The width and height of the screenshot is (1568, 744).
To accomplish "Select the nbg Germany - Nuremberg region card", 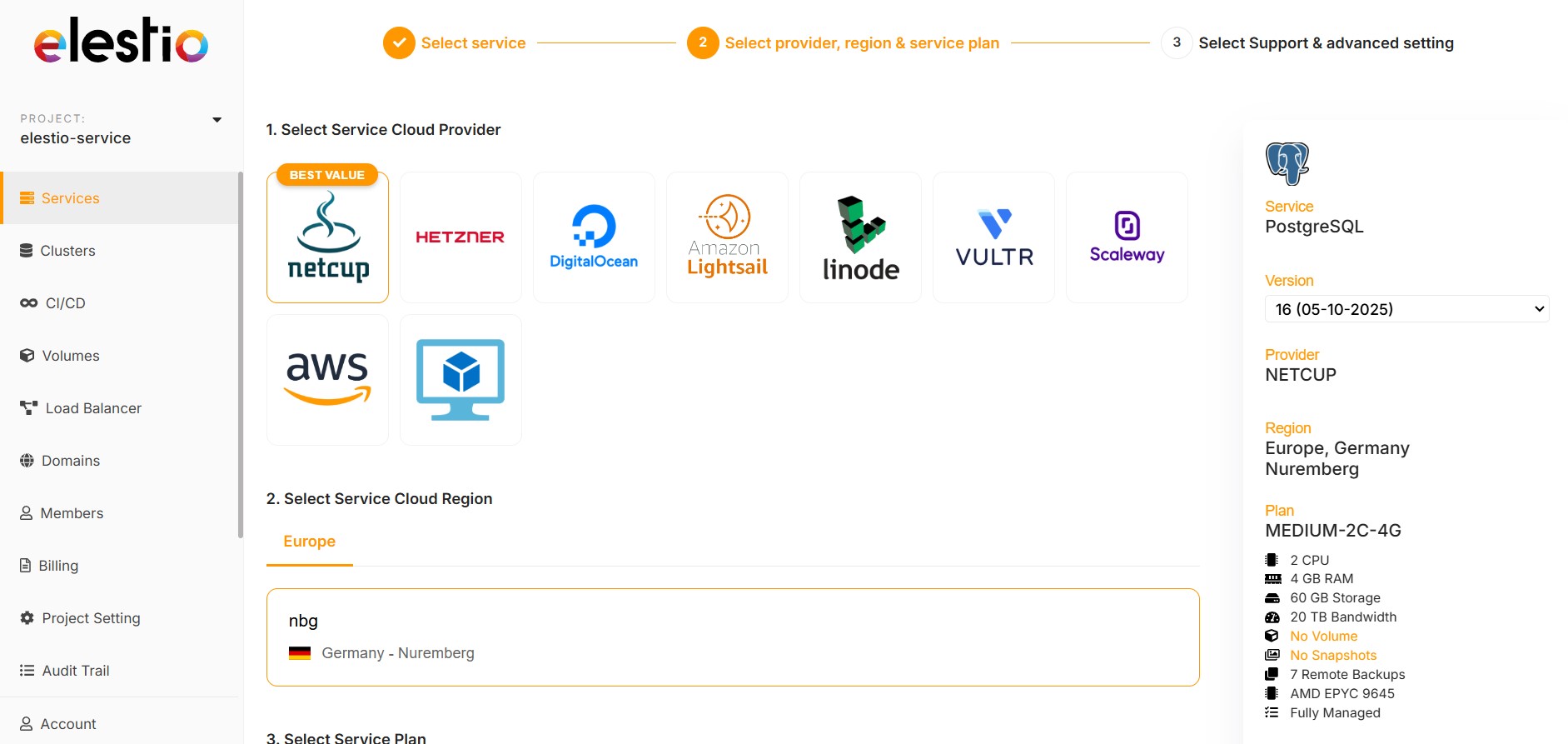I will click(x=732, y=637).
